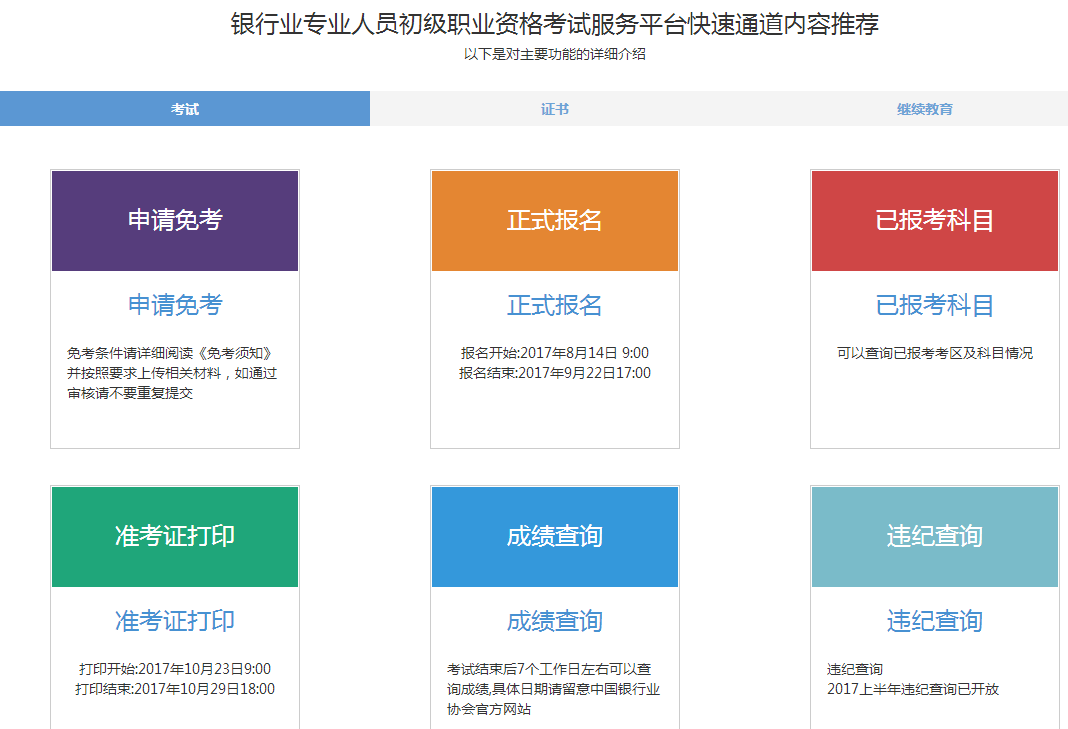The height and width of the screenshot is (729, 1068).
Task: Open the 申请免考 blue text link
Action: [175, 305]
